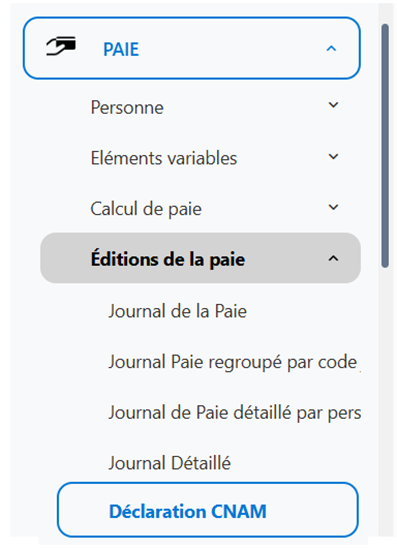Select the PAIE menu title text
This screenshot has height=549, width=397.
tap(121, 49)
